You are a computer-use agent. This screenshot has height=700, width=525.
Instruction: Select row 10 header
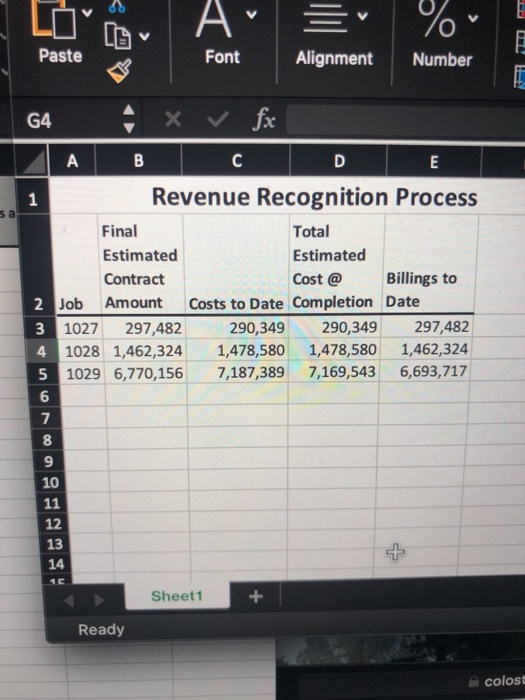(x=50, y=483)
